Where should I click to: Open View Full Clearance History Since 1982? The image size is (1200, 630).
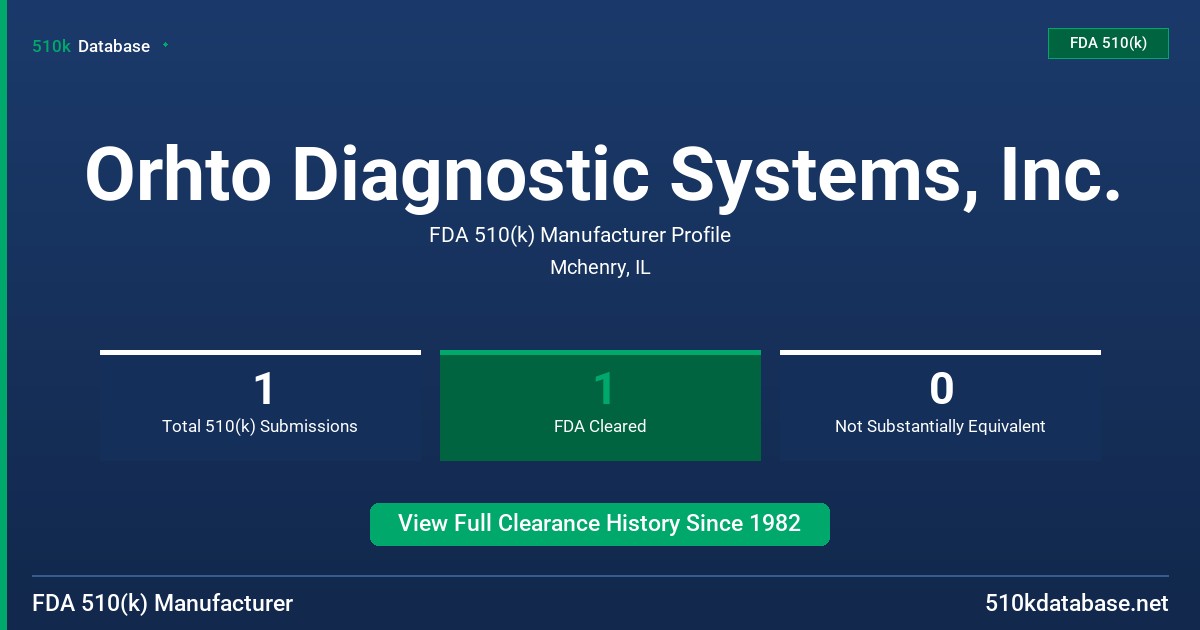tap(600, 524)
